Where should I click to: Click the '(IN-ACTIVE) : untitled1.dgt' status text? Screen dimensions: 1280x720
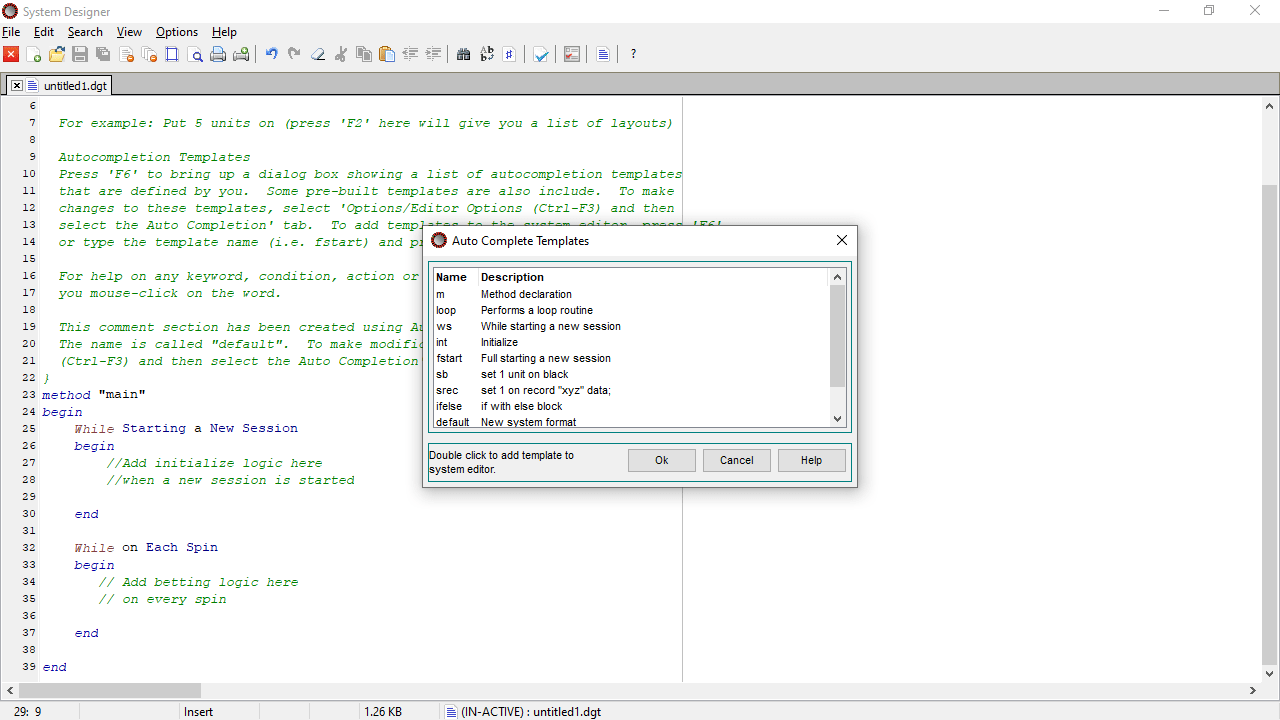tap(530, 712)
